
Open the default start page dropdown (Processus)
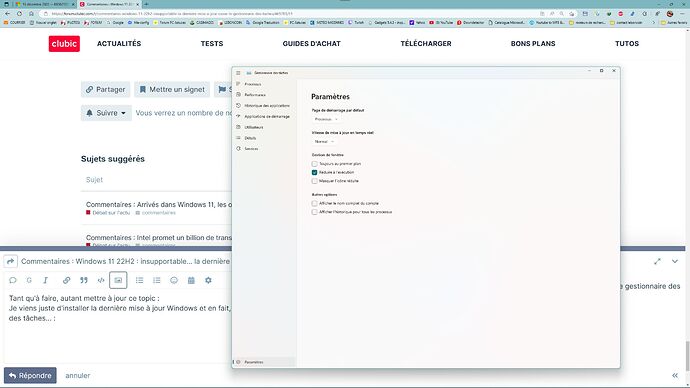(326, 119)
